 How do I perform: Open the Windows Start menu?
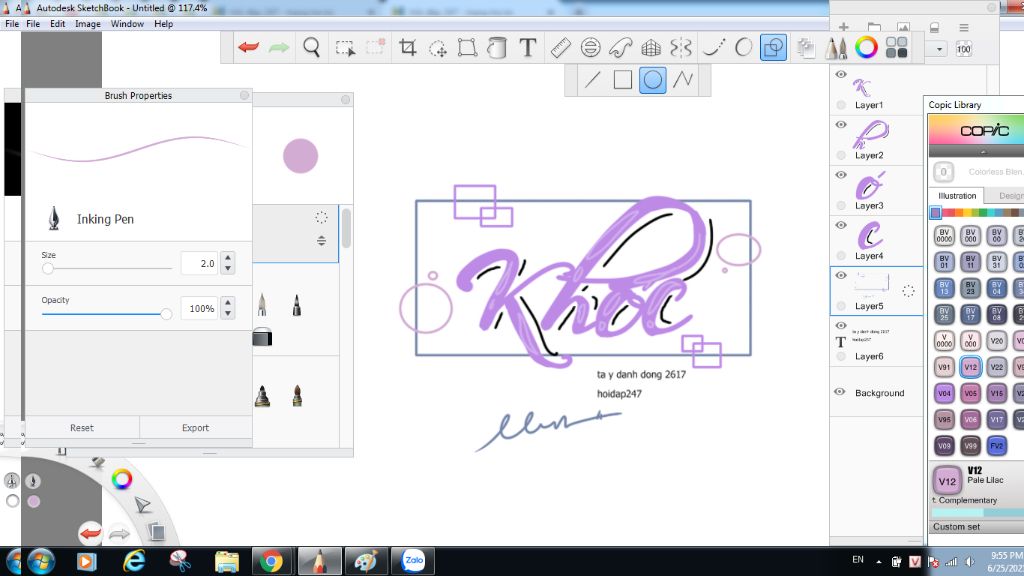point(40,561)
